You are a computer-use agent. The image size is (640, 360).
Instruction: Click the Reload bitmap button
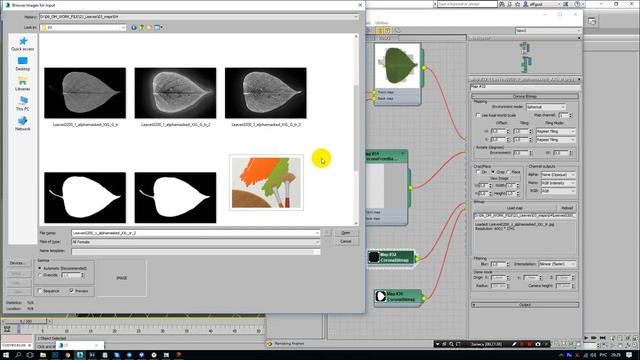[567, 208]
